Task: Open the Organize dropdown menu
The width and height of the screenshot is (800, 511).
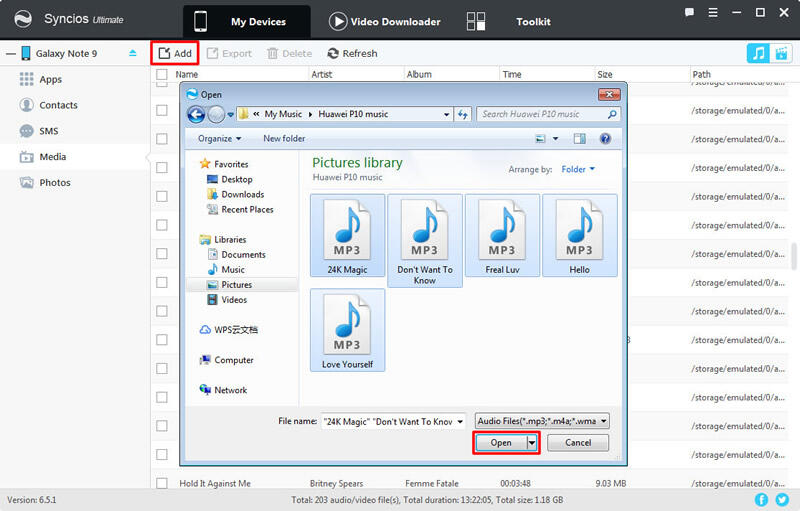Action: (220, 139)
